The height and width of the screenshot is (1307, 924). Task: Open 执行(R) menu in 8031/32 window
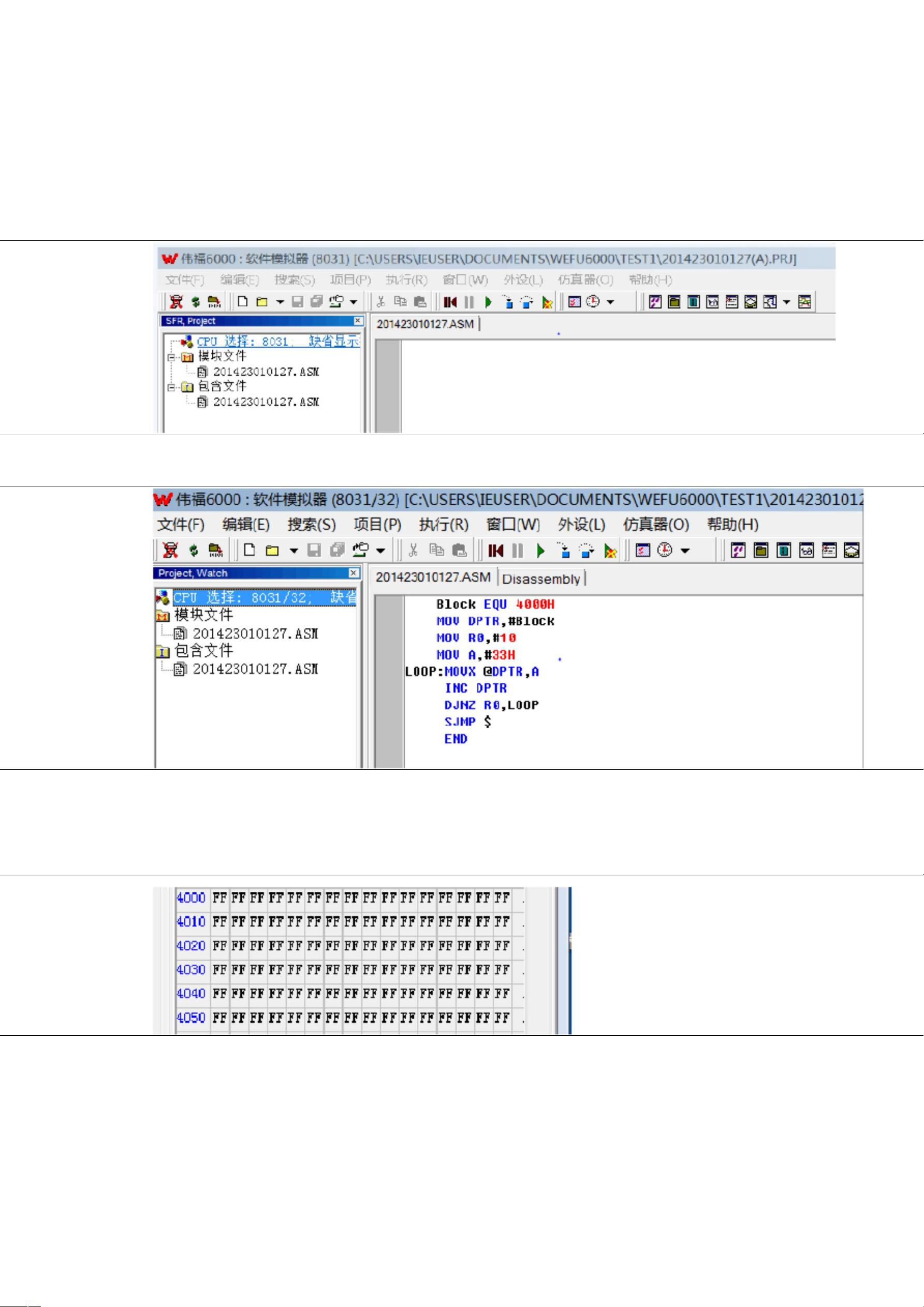[444, 524]
